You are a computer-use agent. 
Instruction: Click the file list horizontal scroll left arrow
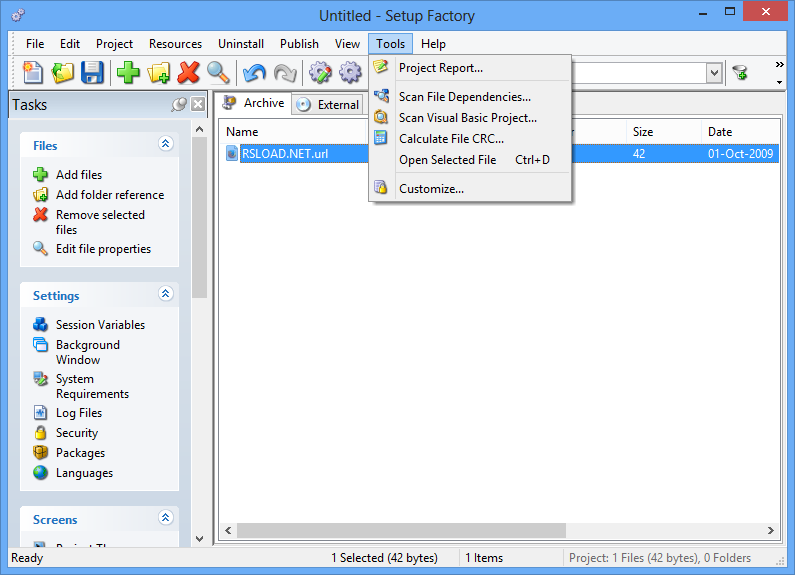pyautogui.click(x=228, y=530)
